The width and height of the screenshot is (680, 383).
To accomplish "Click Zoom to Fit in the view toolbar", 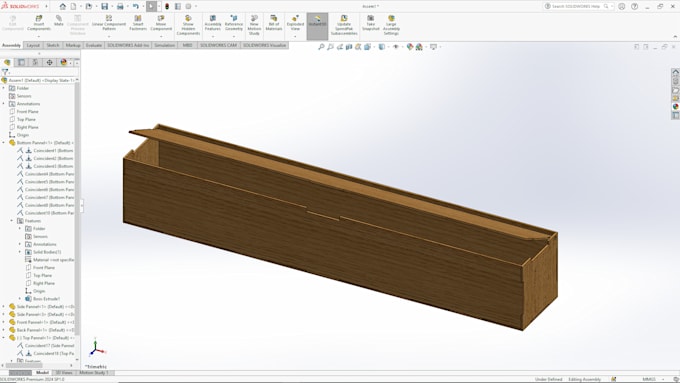I will point(321,47).
